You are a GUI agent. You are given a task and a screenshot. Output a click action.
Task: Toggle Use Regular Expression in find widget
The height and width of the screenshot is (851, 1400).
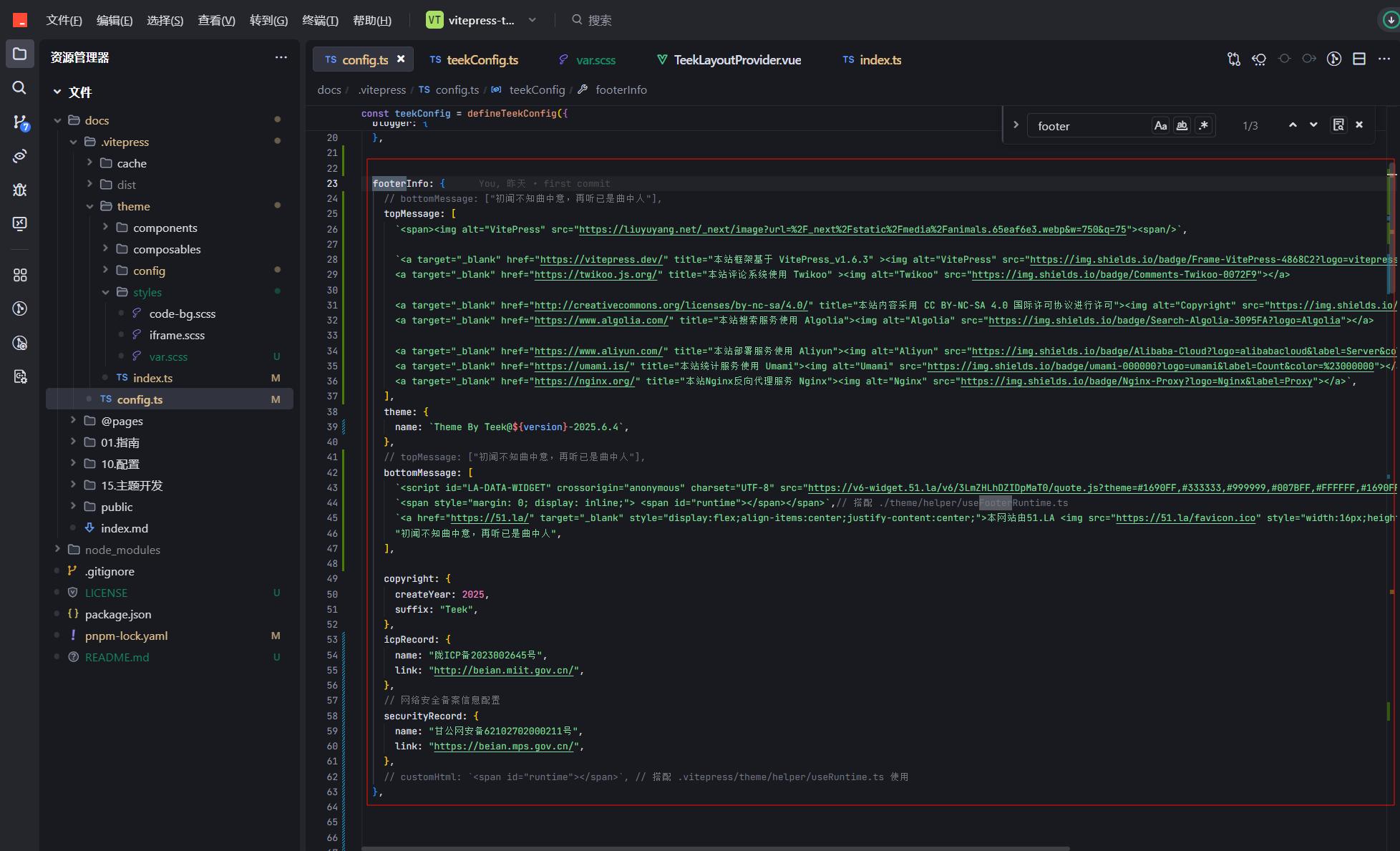[x=1204, y=126]
